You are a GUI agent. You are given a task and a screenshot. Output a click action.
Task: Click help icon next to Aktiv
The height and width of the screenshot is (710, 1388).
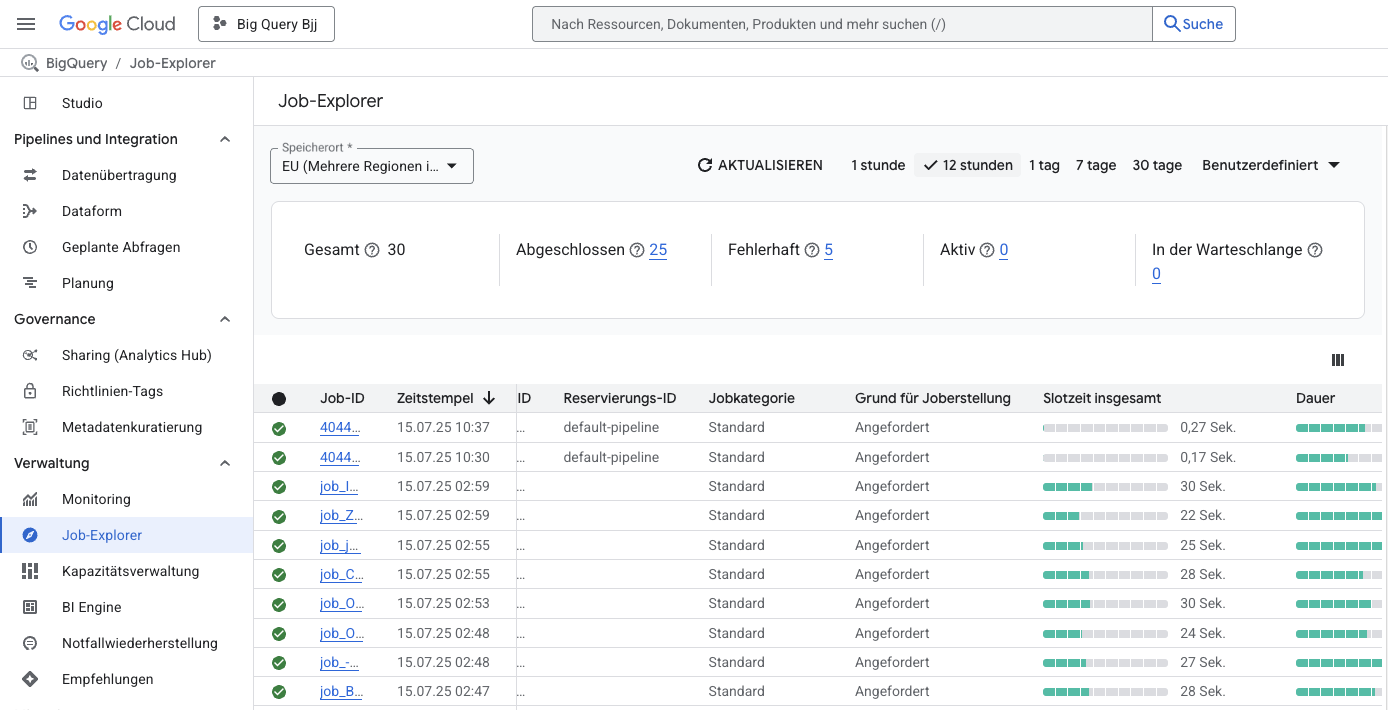pyautogui.click(x=987, y=250)
